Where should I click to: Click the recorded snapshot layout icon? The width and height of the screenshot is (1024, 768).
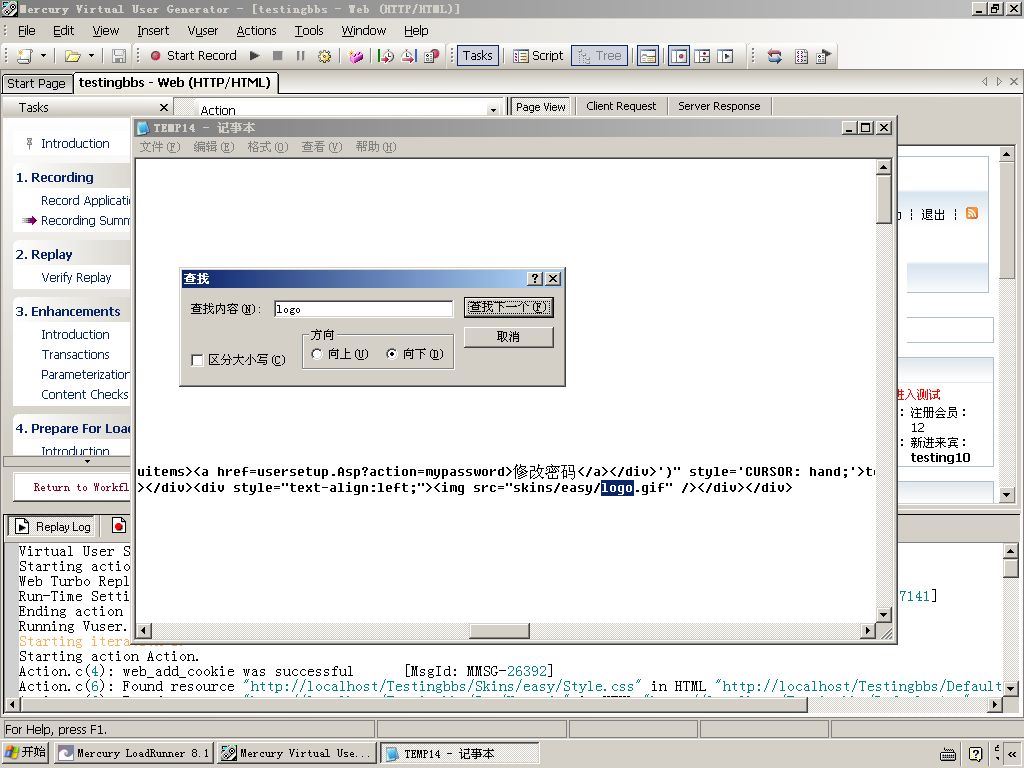[x=679, y=56]
